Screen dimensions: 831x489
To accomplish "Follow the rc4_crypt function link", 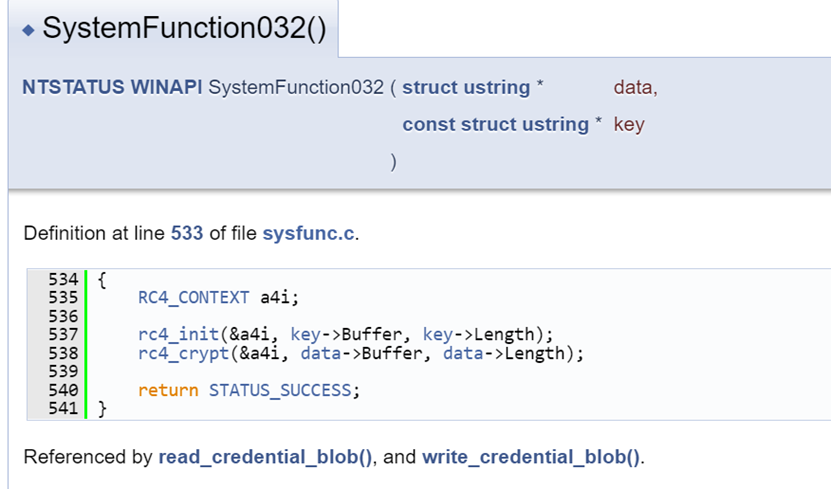I will [183, 353].
